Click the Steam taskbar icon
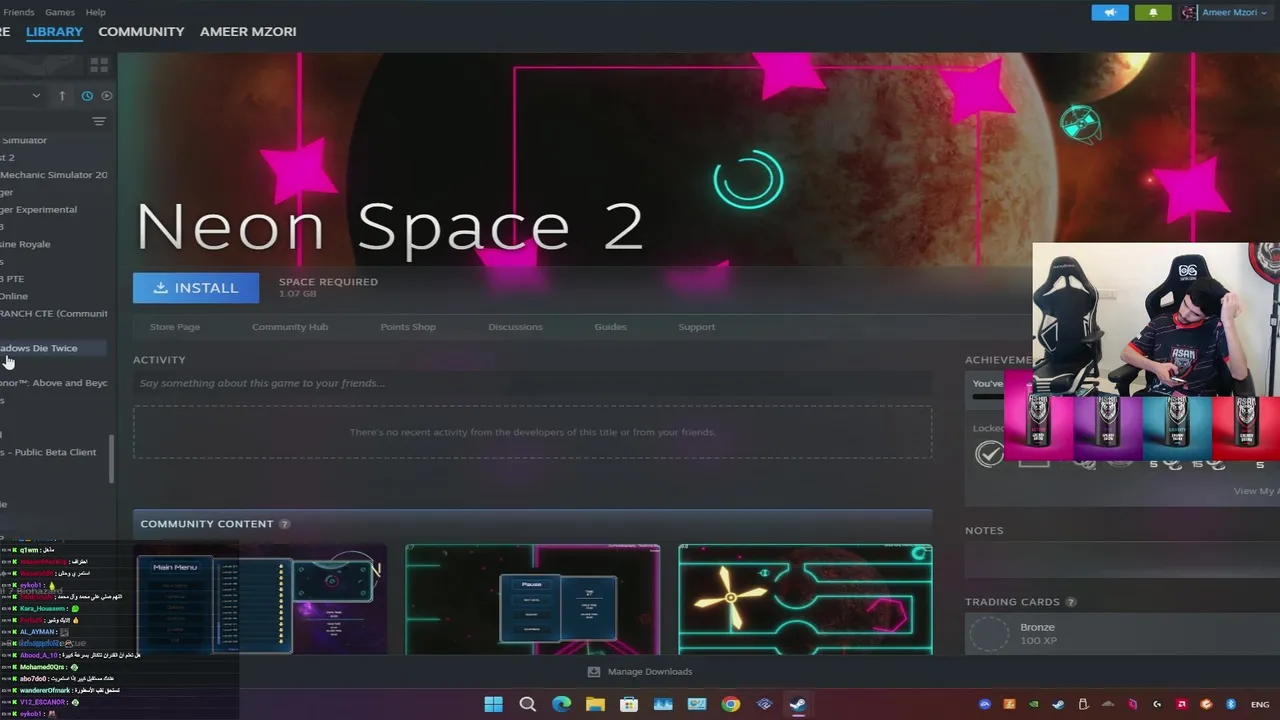1280x720 pixels. pyautogui.click(x=798, y=704)
